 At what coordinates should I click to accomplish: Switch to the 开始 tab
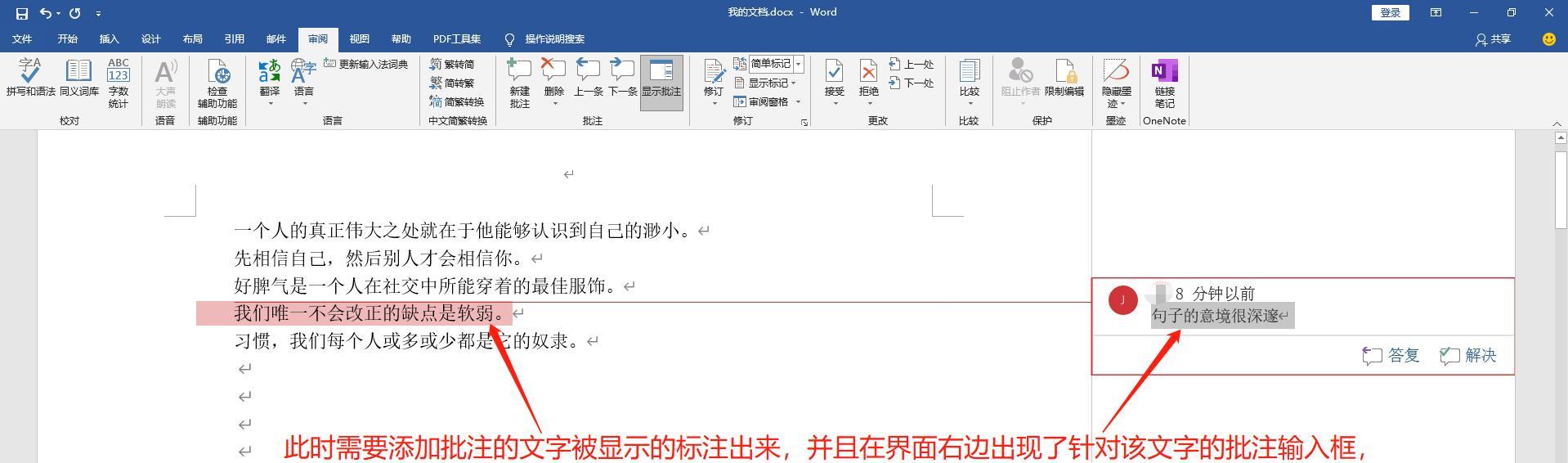click(x=68, y=39)
